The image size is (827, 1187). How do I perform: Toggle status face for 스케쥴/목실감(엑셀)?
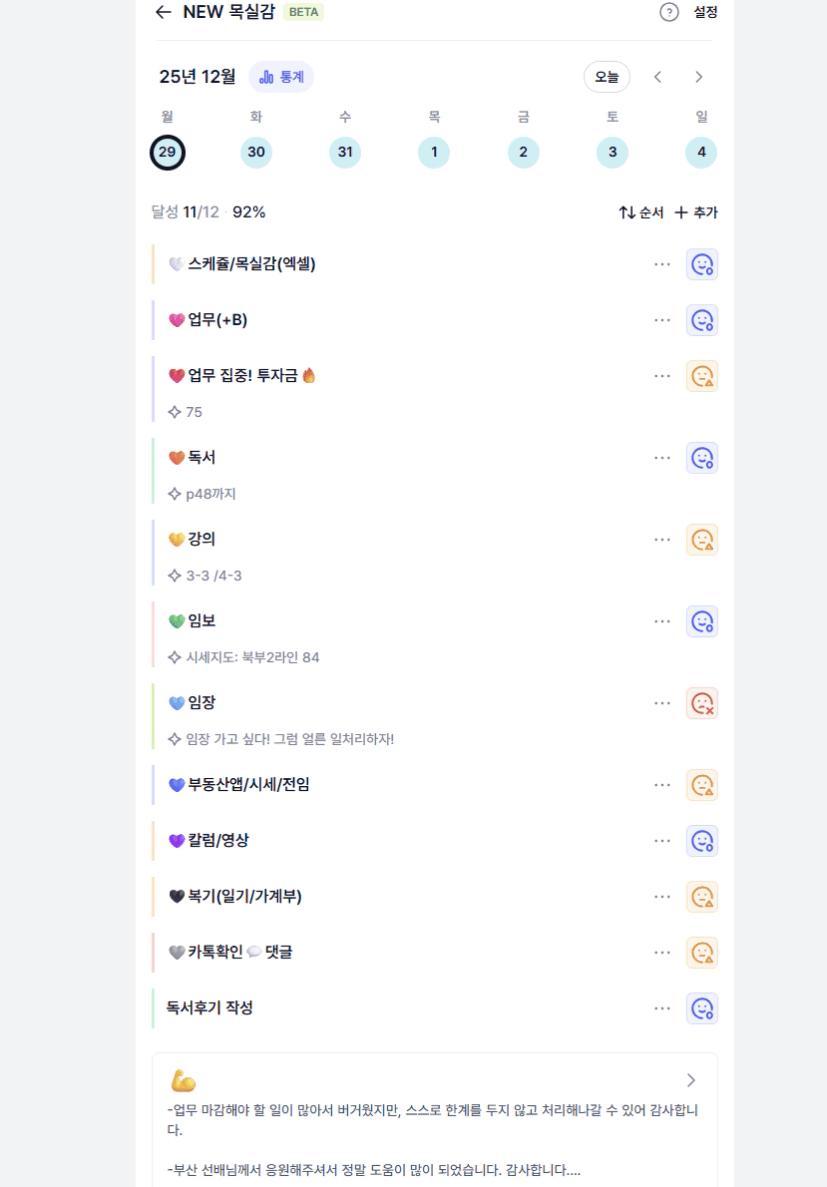(702, 265)
